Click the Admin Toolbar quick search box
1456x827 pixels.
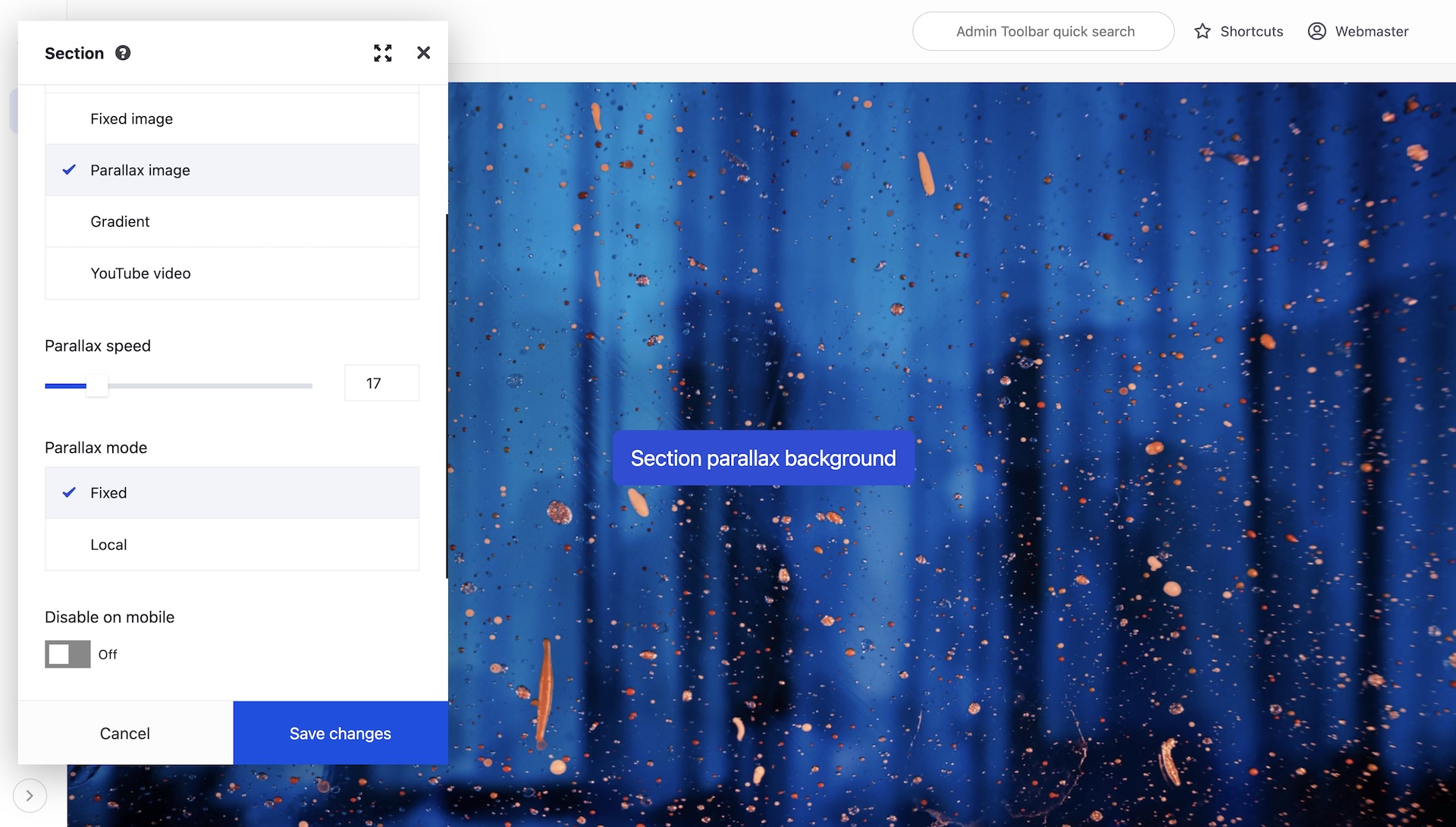(1043, 31)
